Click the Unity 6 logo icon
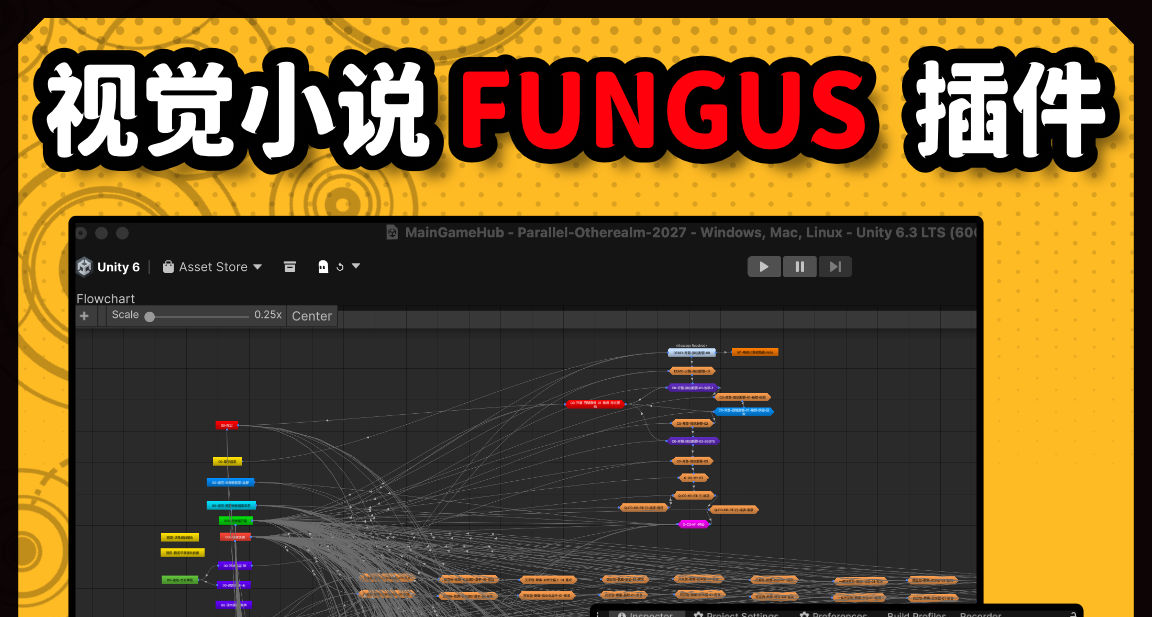The image size is (1152, 617). point(84,267)
